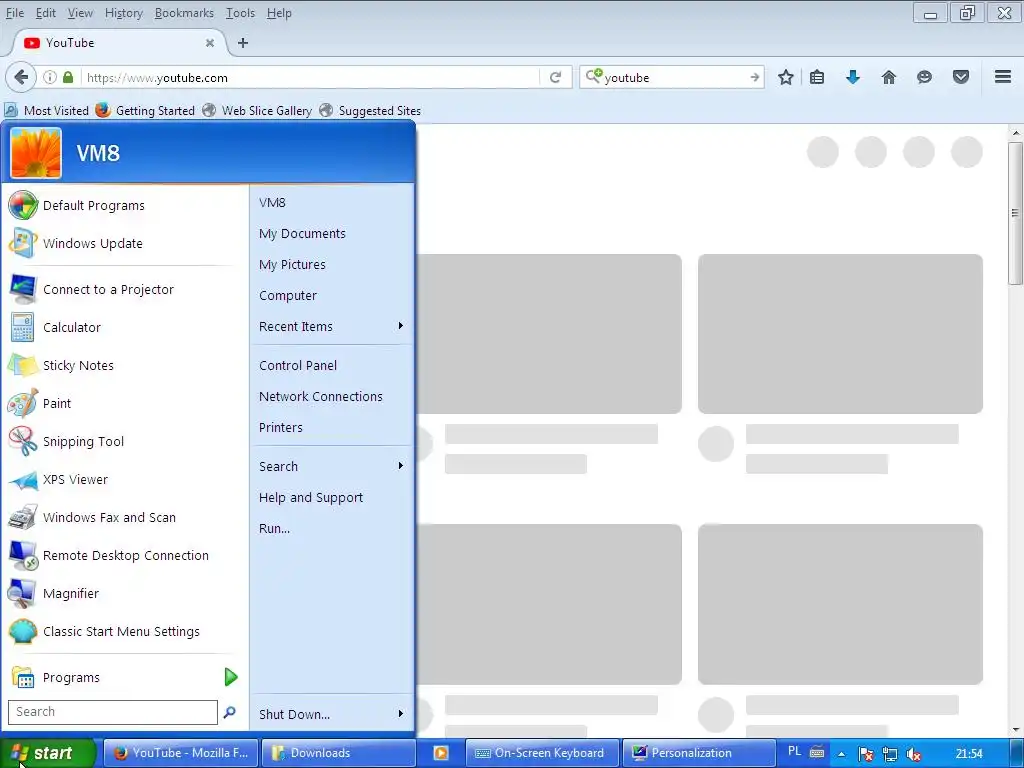Viewport: 1024px width, 768px height.
Task: Go back with Firefox back arrow
Action: coord(21,77)
